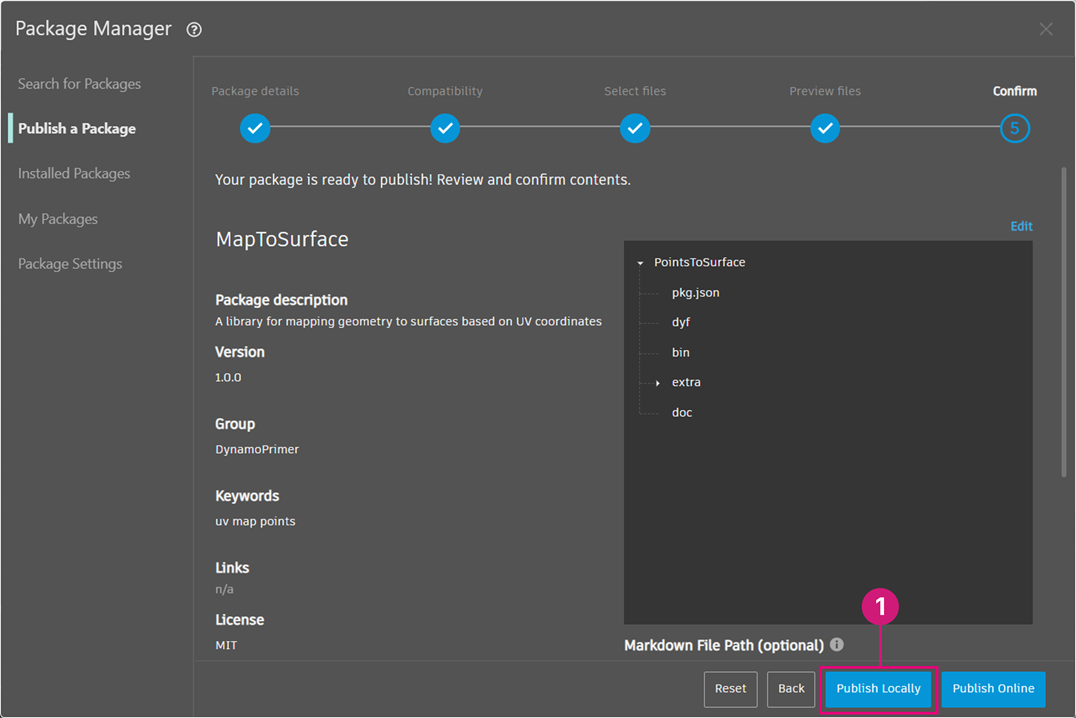Click the Preview files step checkmark
1076x718 pixels.
coord(824,128)
